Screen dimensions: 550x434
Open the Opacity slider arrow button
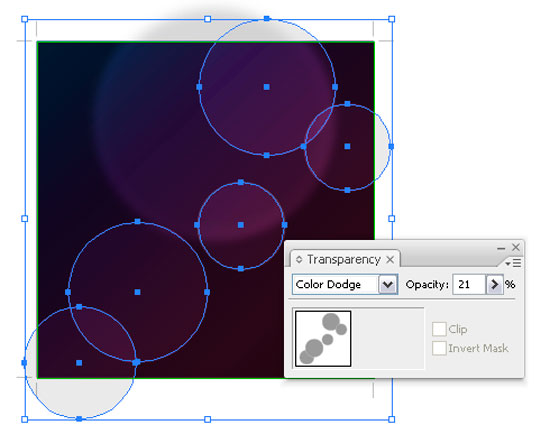point(494,284)
